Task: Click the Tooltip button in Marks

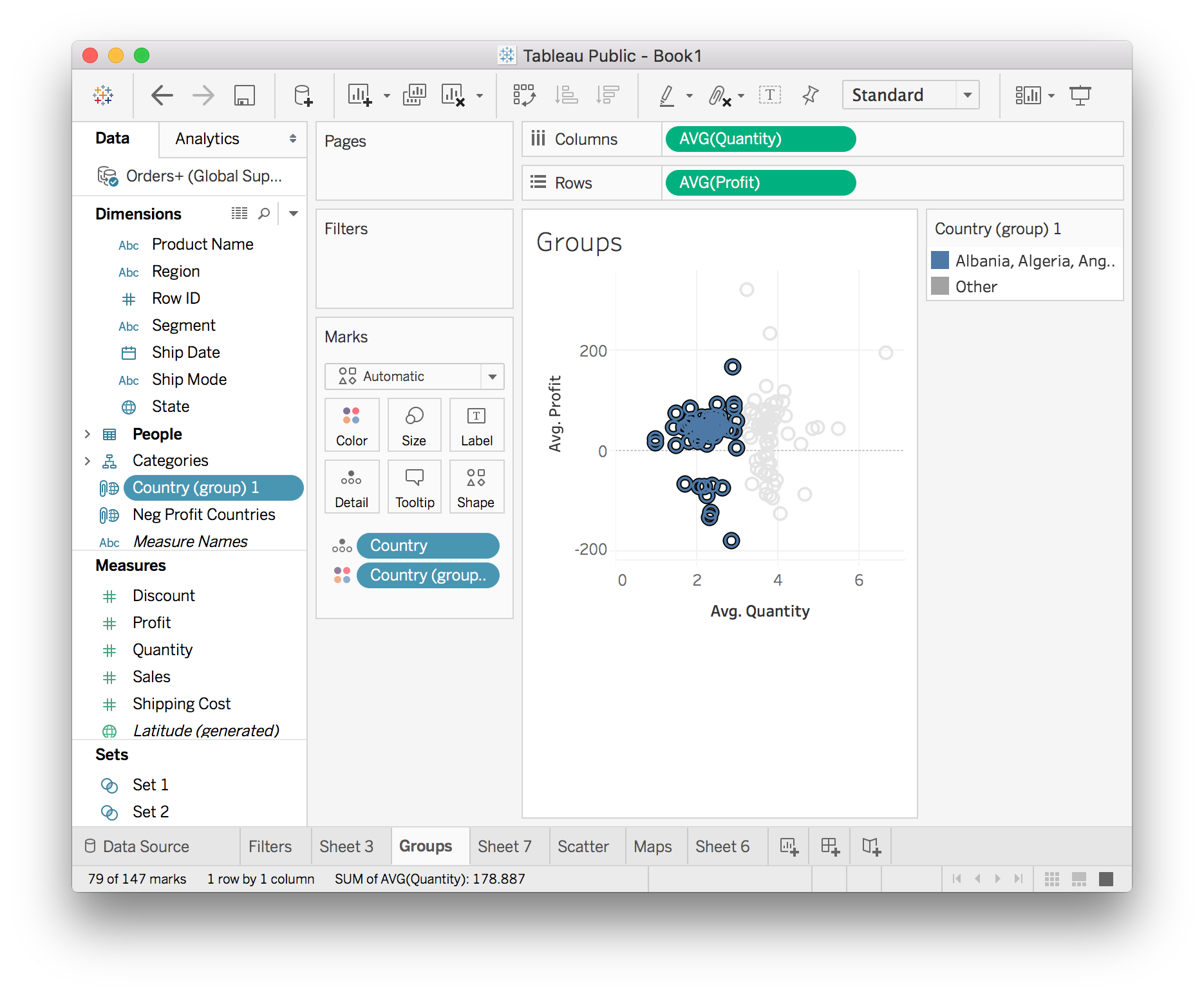Action: point(414,487)
